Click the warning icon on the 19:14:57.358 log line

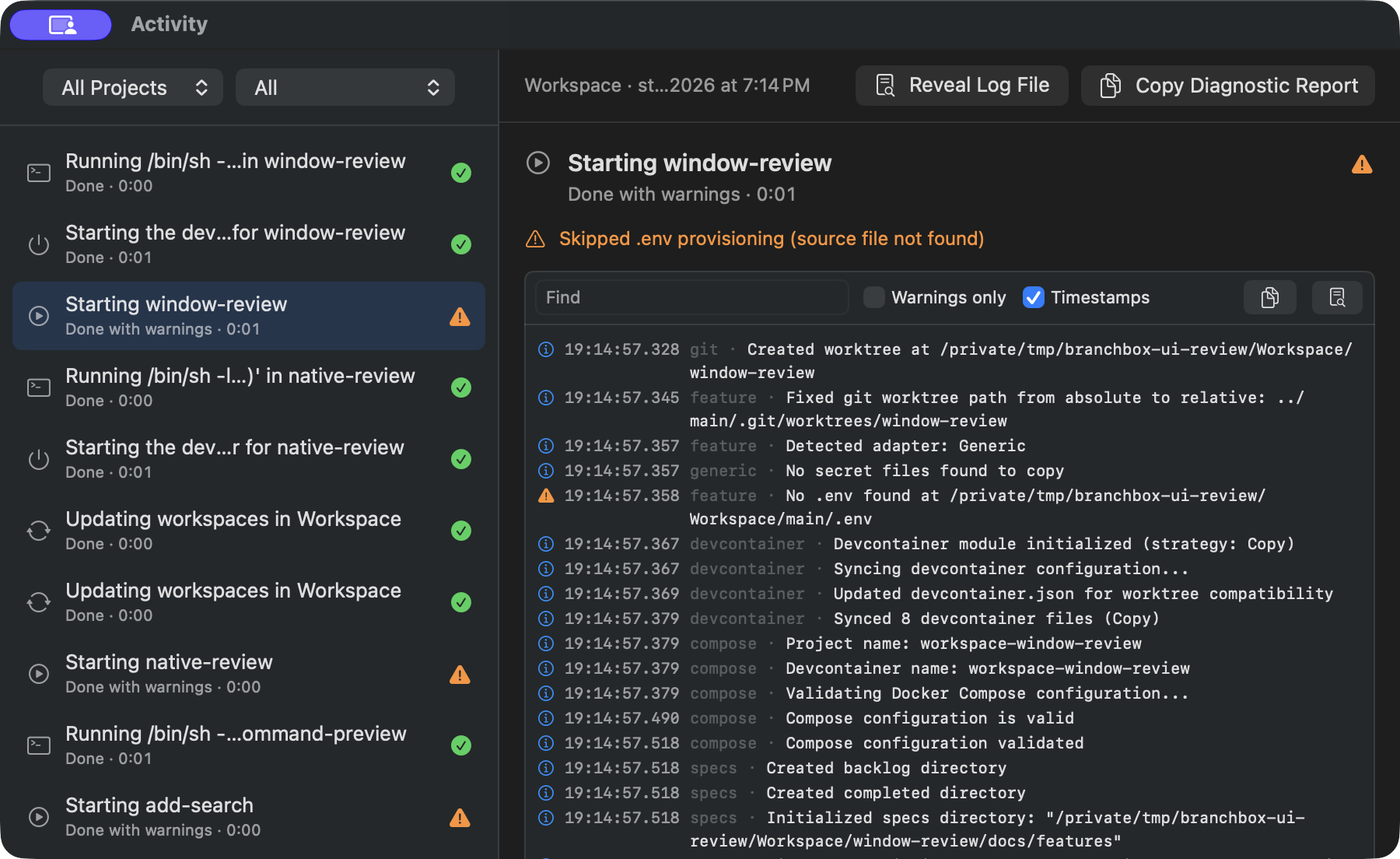546,496
